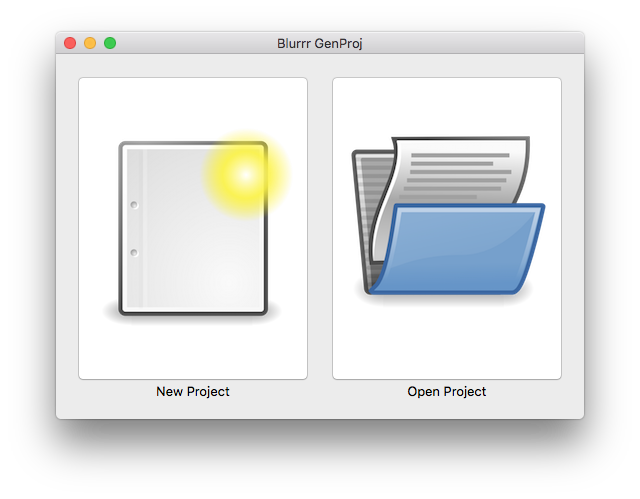Close the Blurrr GenProj window with the red button
The image size is (640, 499).
pos(70,43)
